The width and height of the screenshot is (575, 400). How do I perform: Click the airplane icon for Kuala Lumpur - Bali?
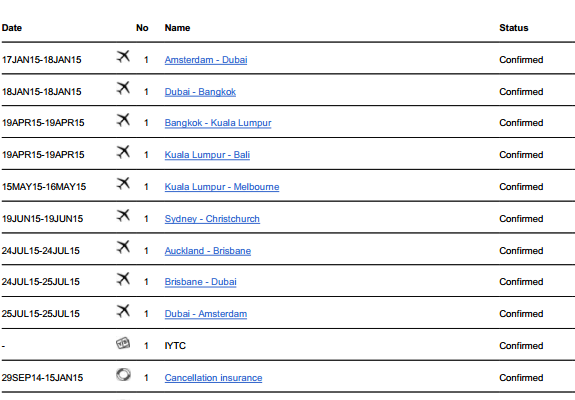tap(124, 151)
